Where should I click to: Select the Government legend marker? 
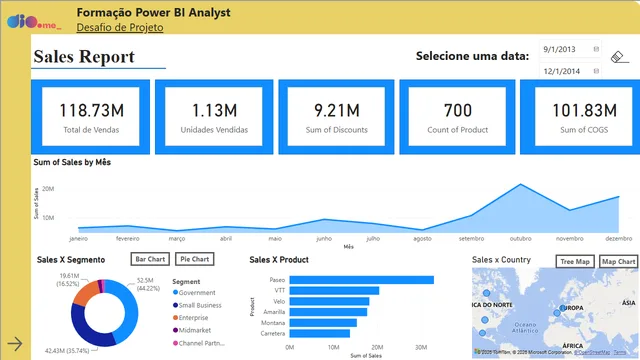point(176,292)
